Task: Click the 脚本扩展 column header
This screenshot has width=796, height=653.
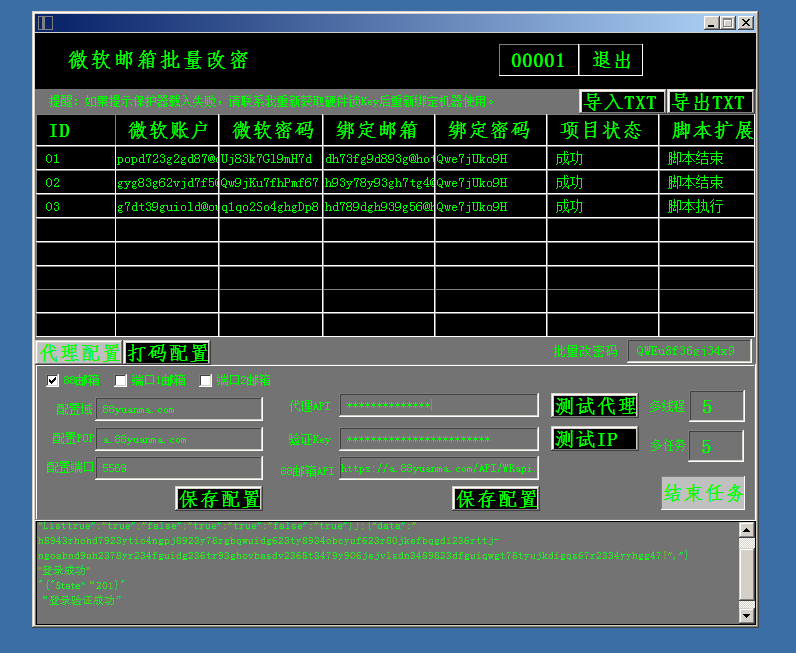Action: [x=707, y=130]
